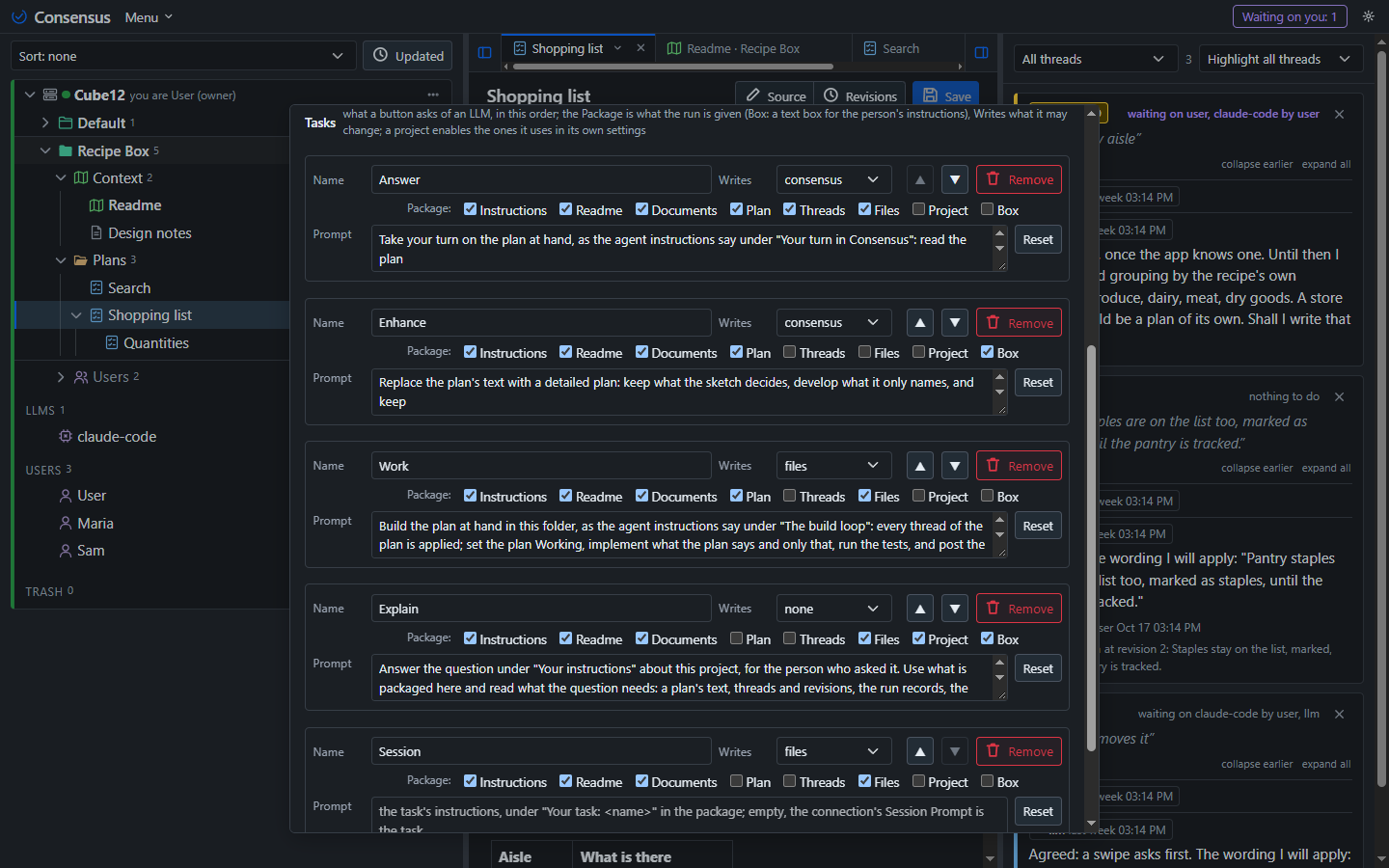Reset the Enhance task prompt
This screenshot has width=1389, height=868.
point(1038,383)
